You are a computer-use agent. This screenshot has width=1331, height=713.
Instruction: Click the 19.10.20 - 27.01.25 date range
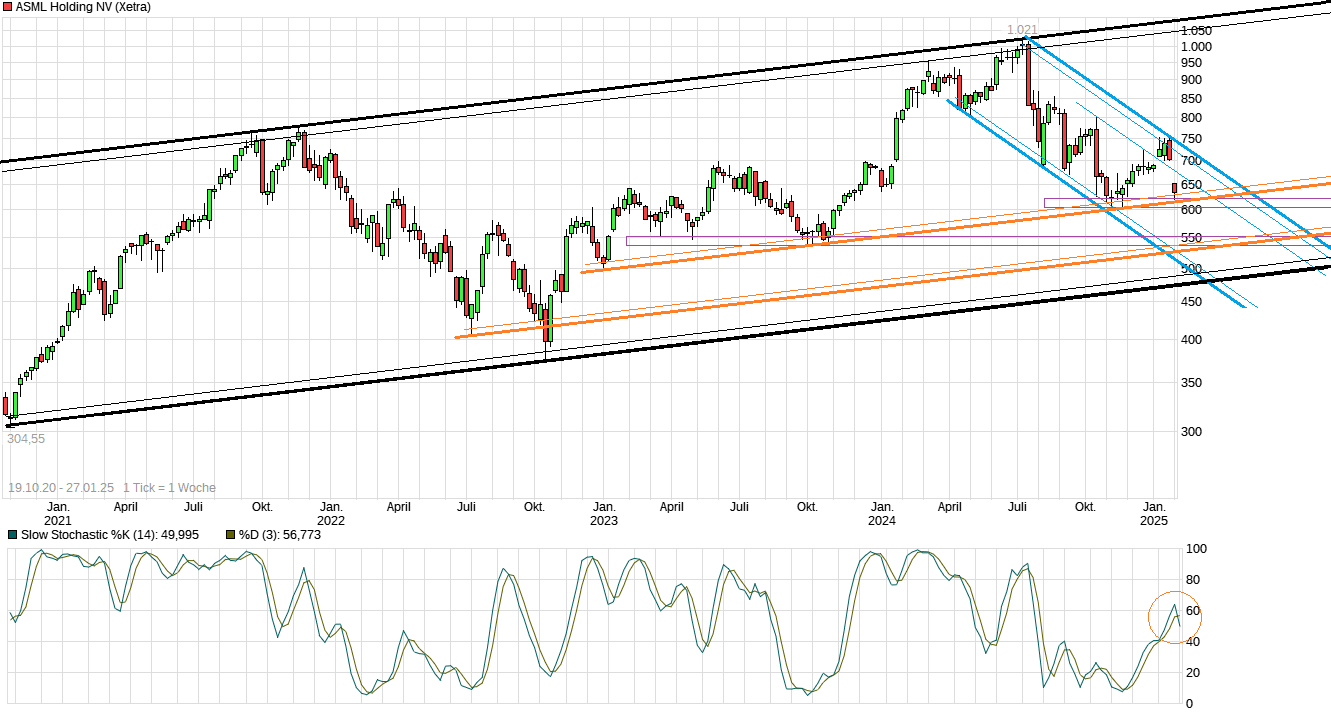(x=60, y=488)
